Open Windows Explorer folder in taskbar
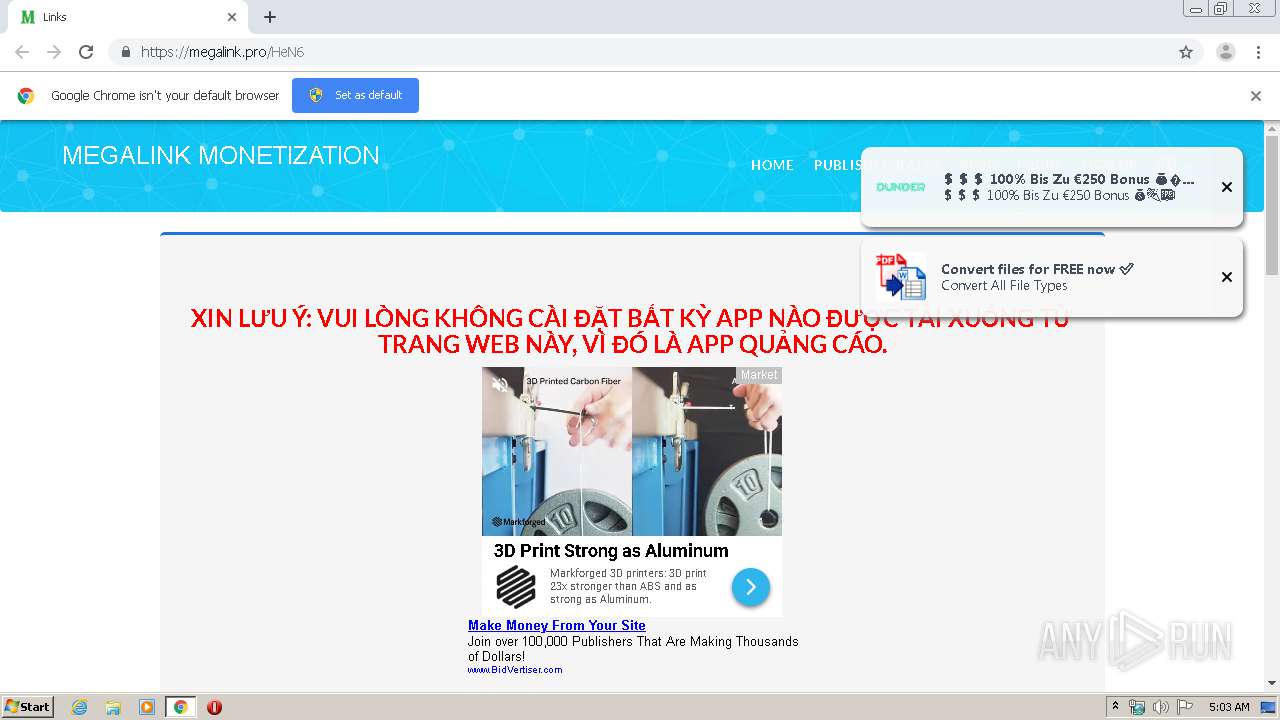This screenshot has height=720, width=1280. pos(113,707)
